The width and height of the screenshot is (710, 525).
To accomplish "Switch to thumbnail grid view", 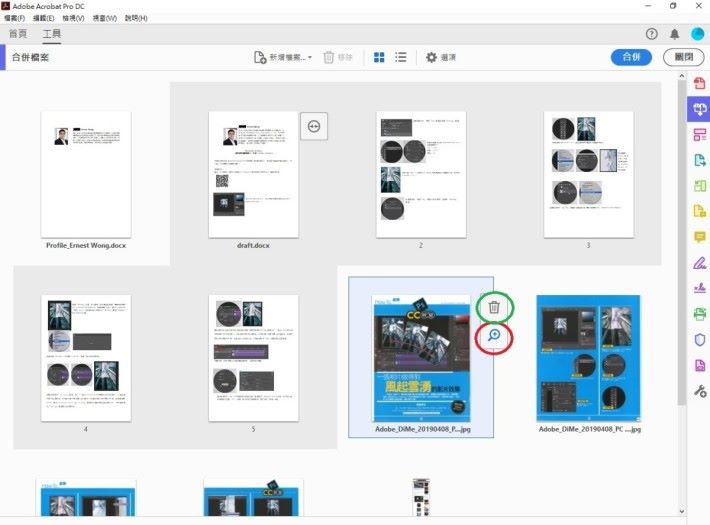I will [379, 58].
